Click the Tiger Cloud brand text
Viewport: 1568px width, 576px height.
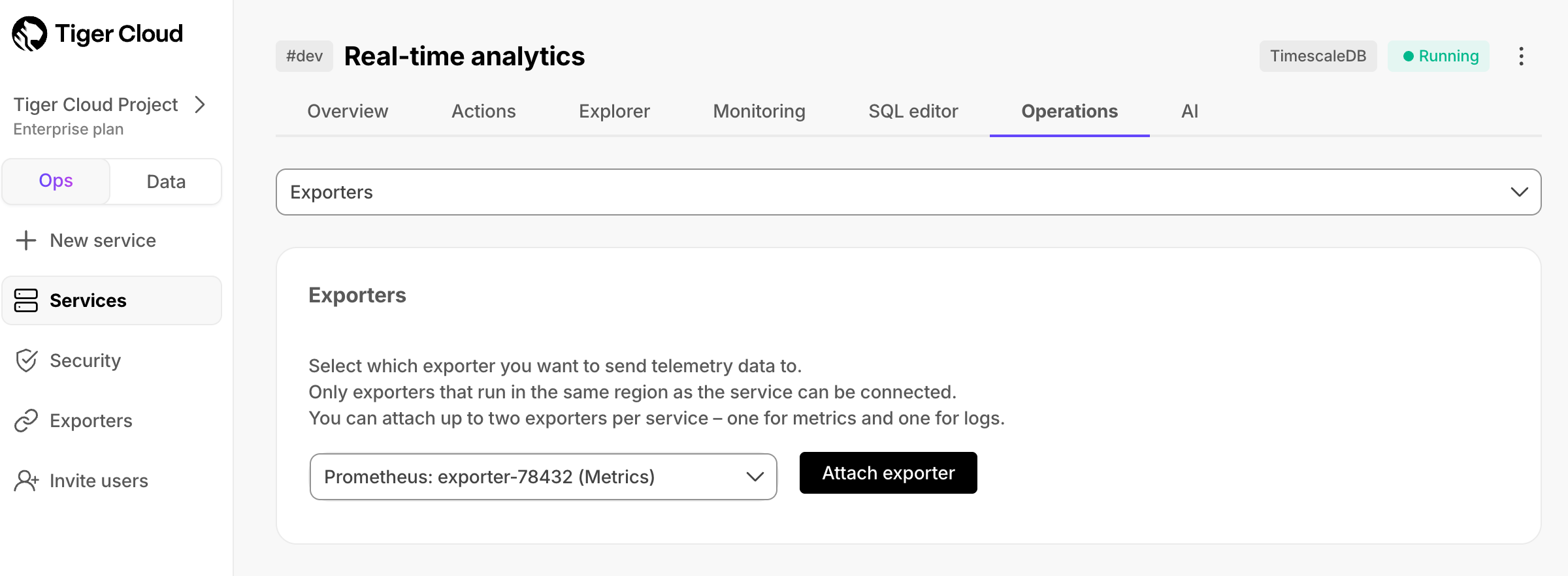tap(119, 34)
